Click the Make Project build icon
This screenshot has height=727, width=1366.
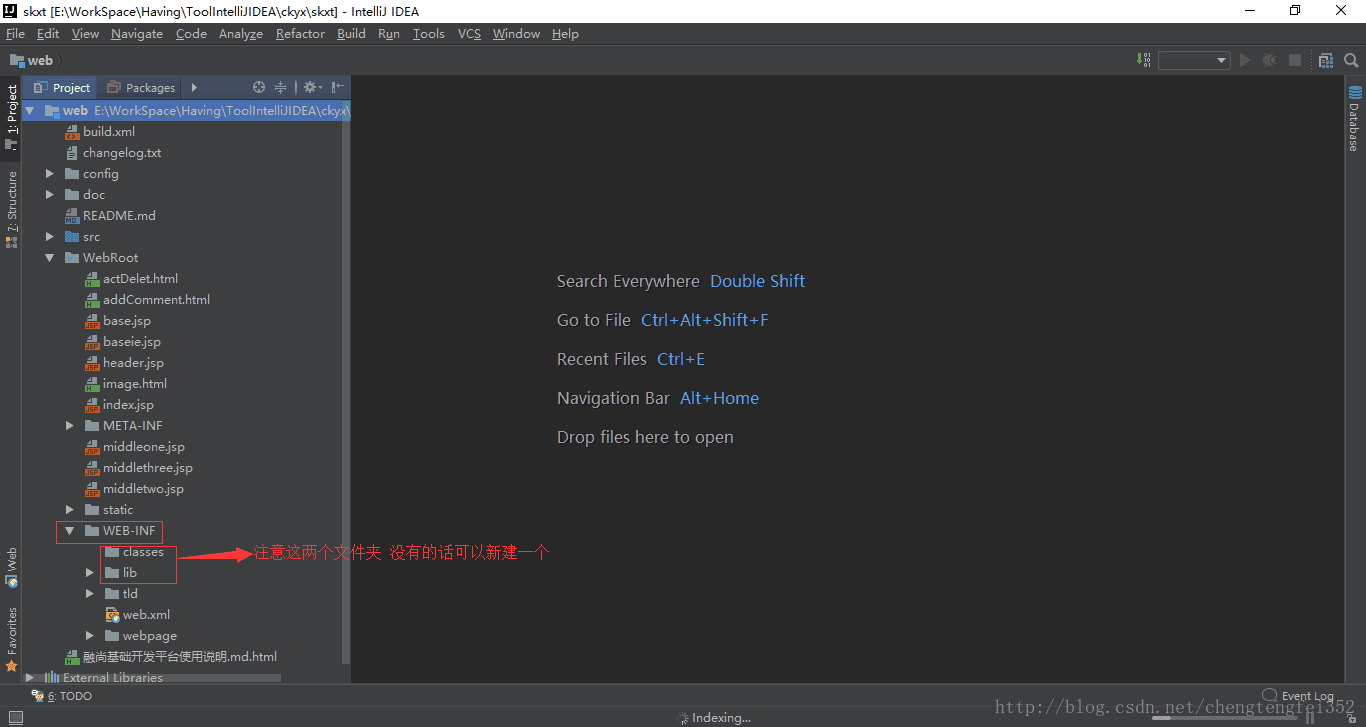point(1144,60)
